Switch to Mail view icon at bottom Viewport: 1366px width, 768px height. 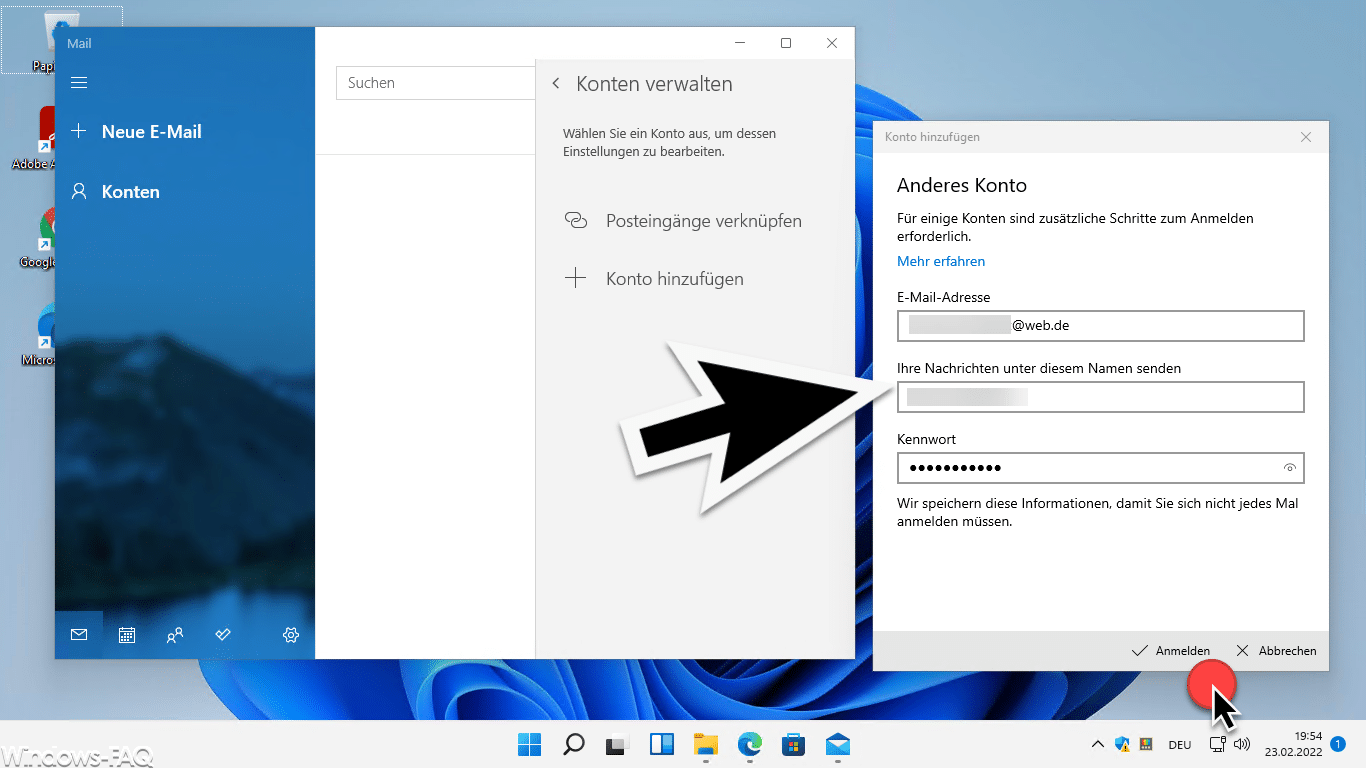pyautogui.click(x=79, y=634)
